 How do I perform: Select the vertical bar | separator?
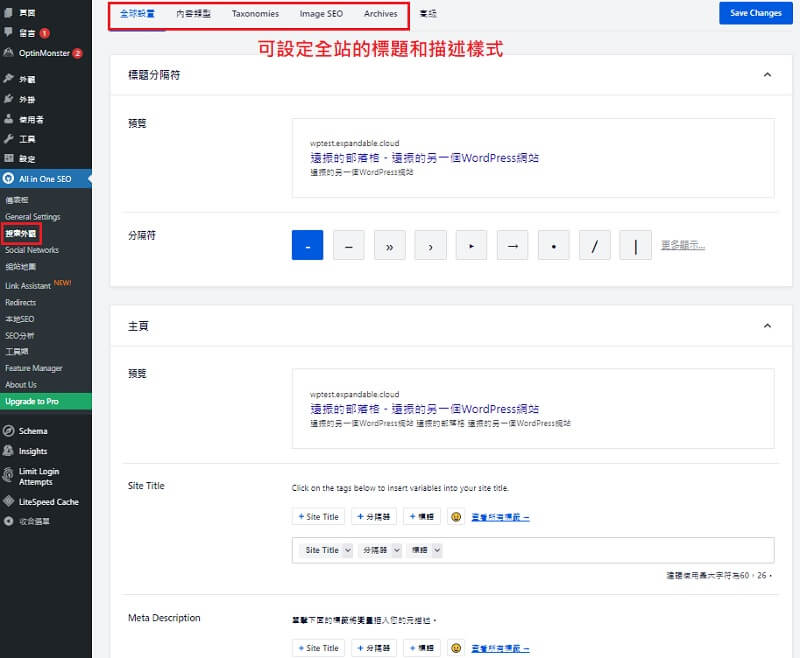click(x=635, y=245)
